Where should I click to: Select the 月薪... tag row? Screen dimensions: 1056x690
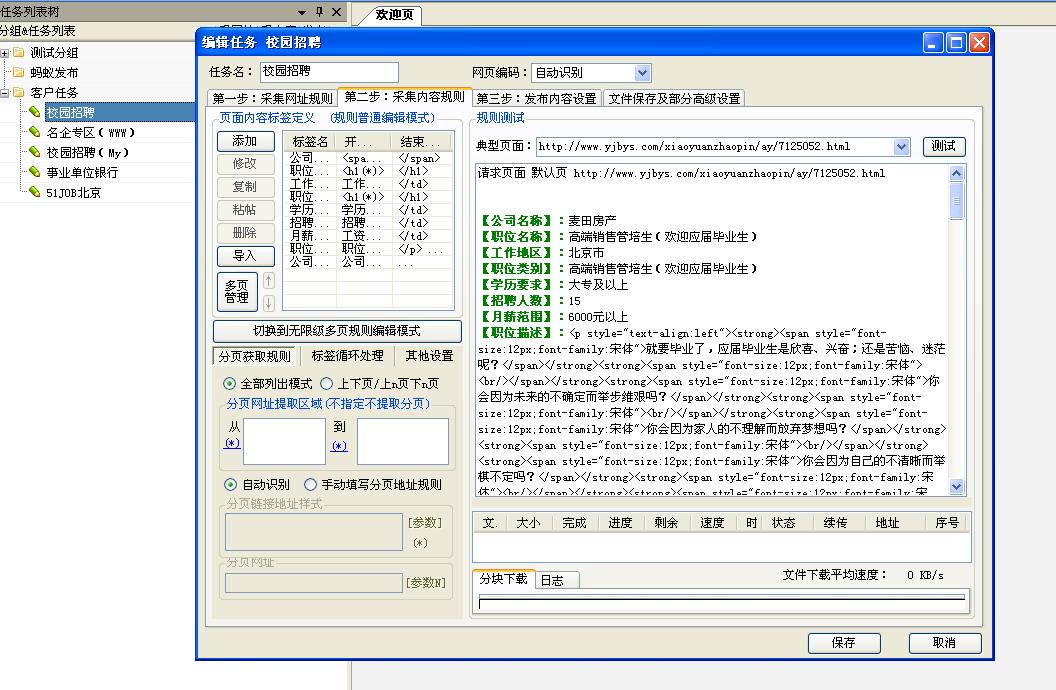367,236
